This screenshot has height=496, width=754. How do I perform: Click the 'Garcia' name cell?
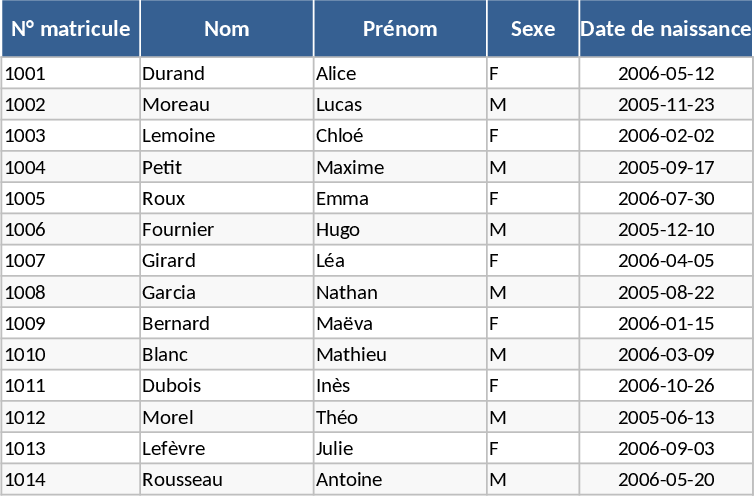pos(227,293)
